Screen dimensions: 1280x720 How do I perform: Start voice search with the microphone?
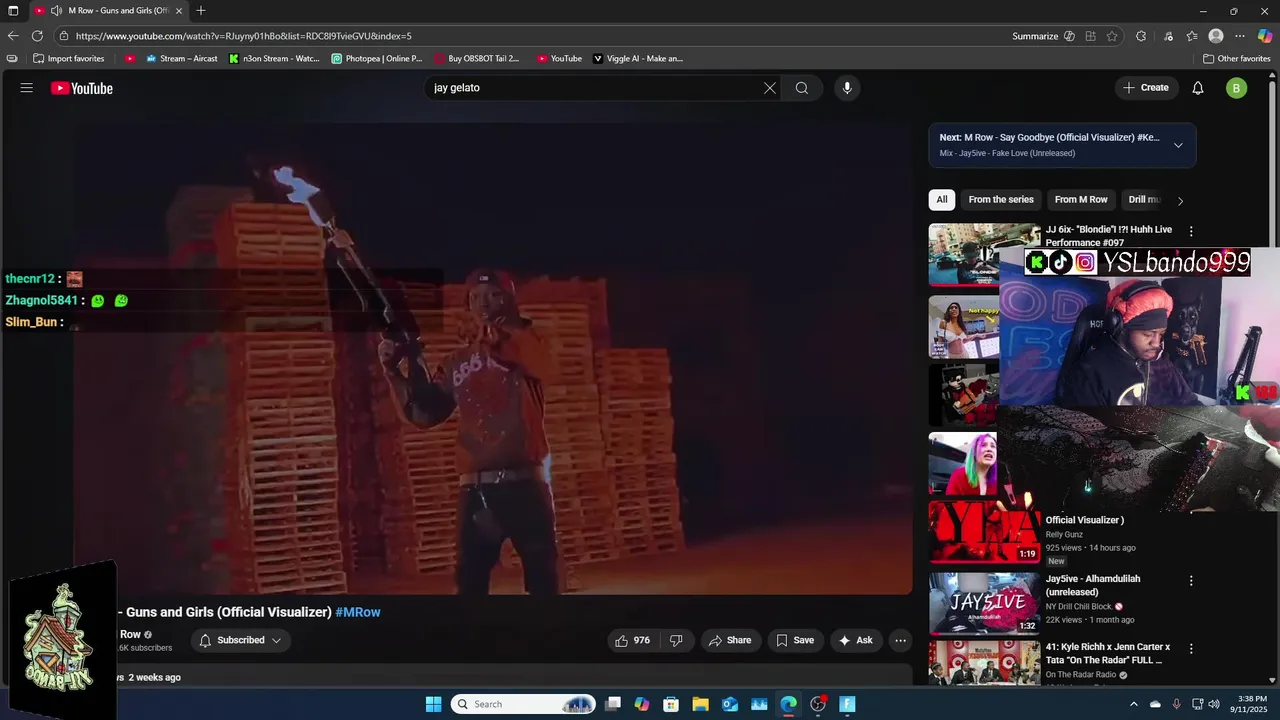(847, 88)
